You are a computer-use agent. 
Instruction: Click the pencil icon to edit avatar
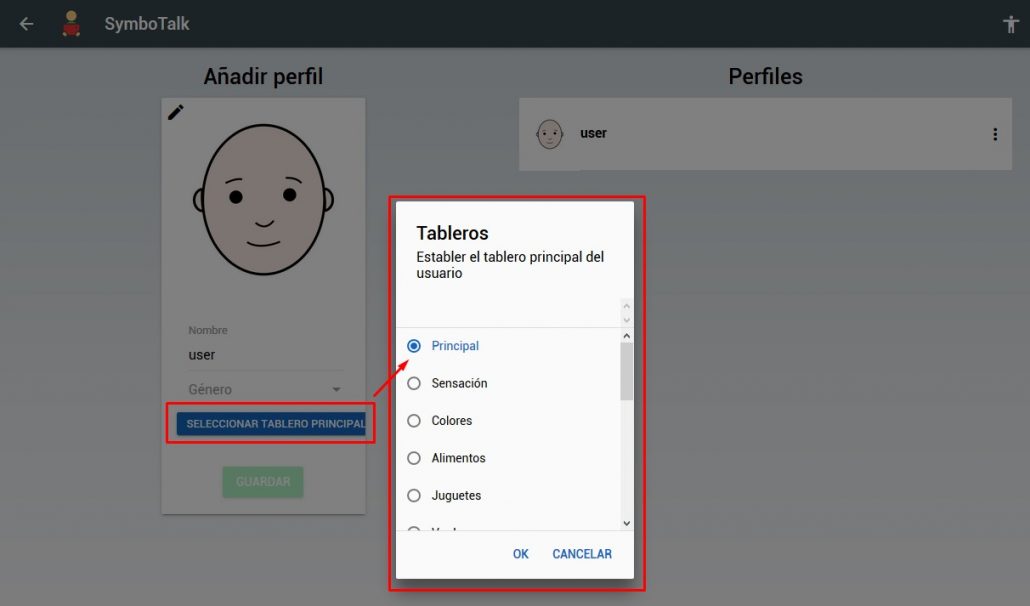(x=176, y=112)
